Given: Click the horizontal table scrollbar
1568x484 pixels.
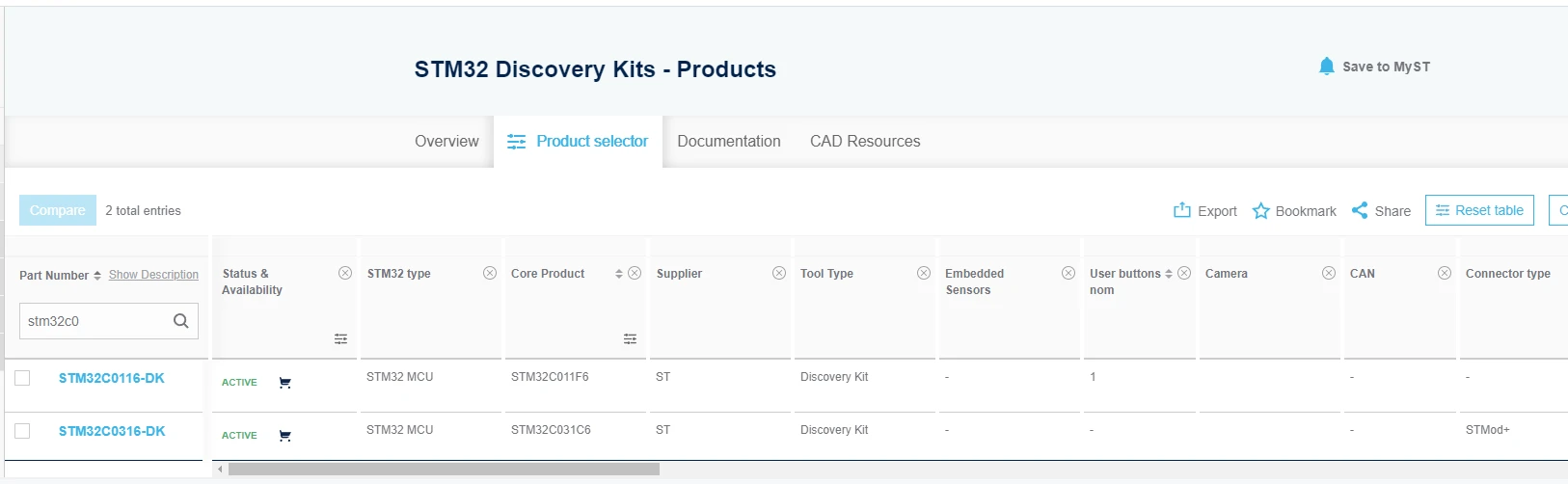Looking at the screenshot, I should (444, 470).
